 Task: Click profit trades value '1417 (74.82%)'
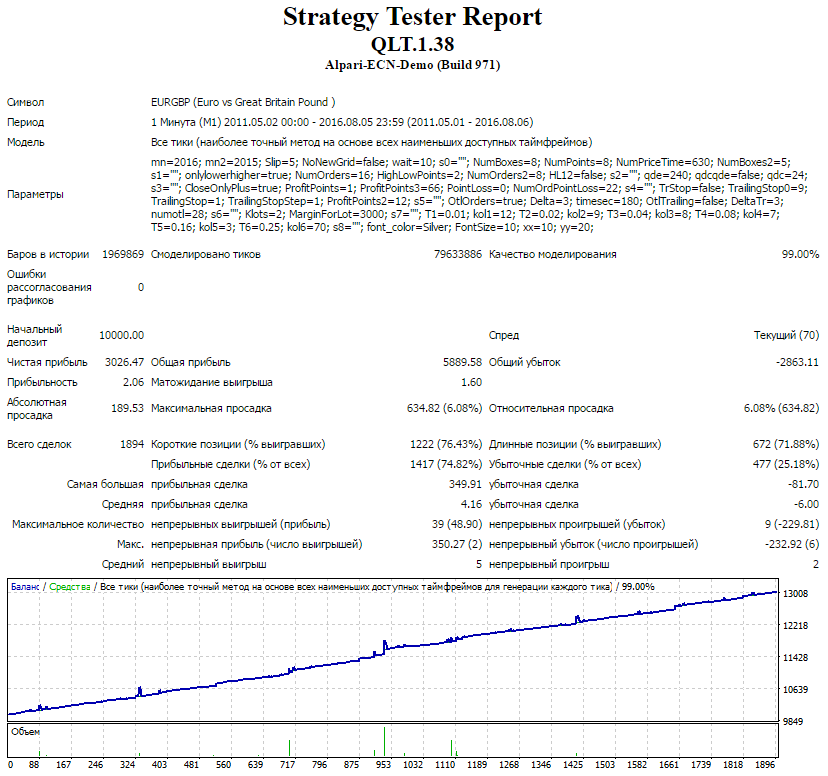[446, 465]
